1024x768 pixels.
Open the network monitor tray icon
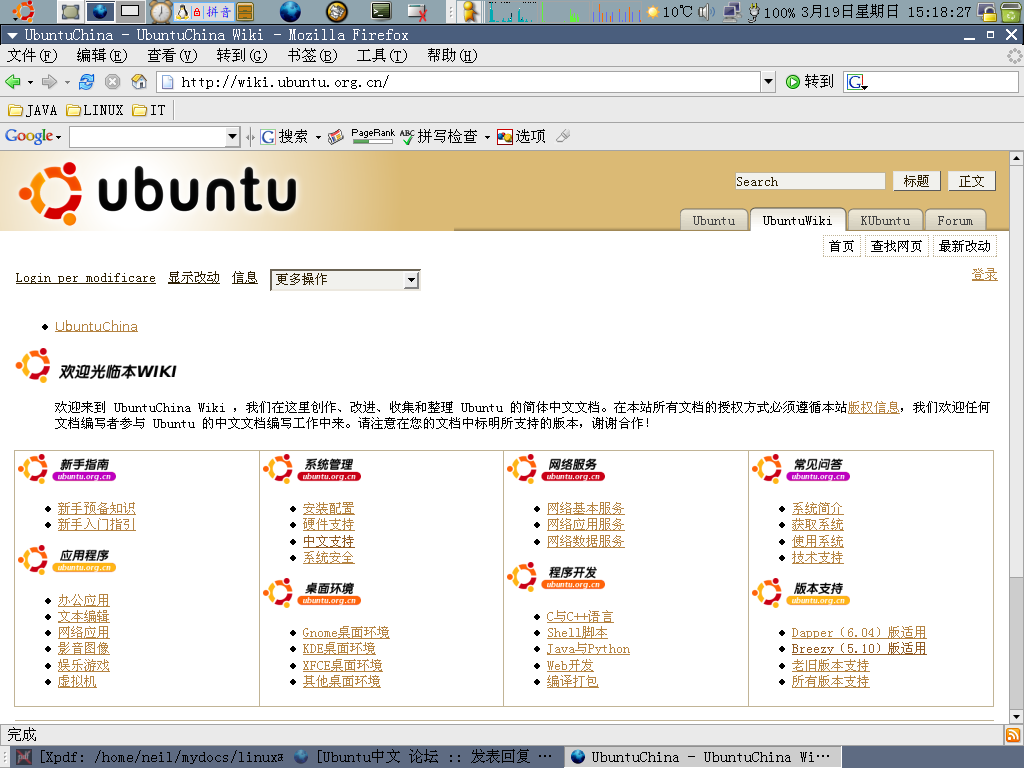pos(733,11)
